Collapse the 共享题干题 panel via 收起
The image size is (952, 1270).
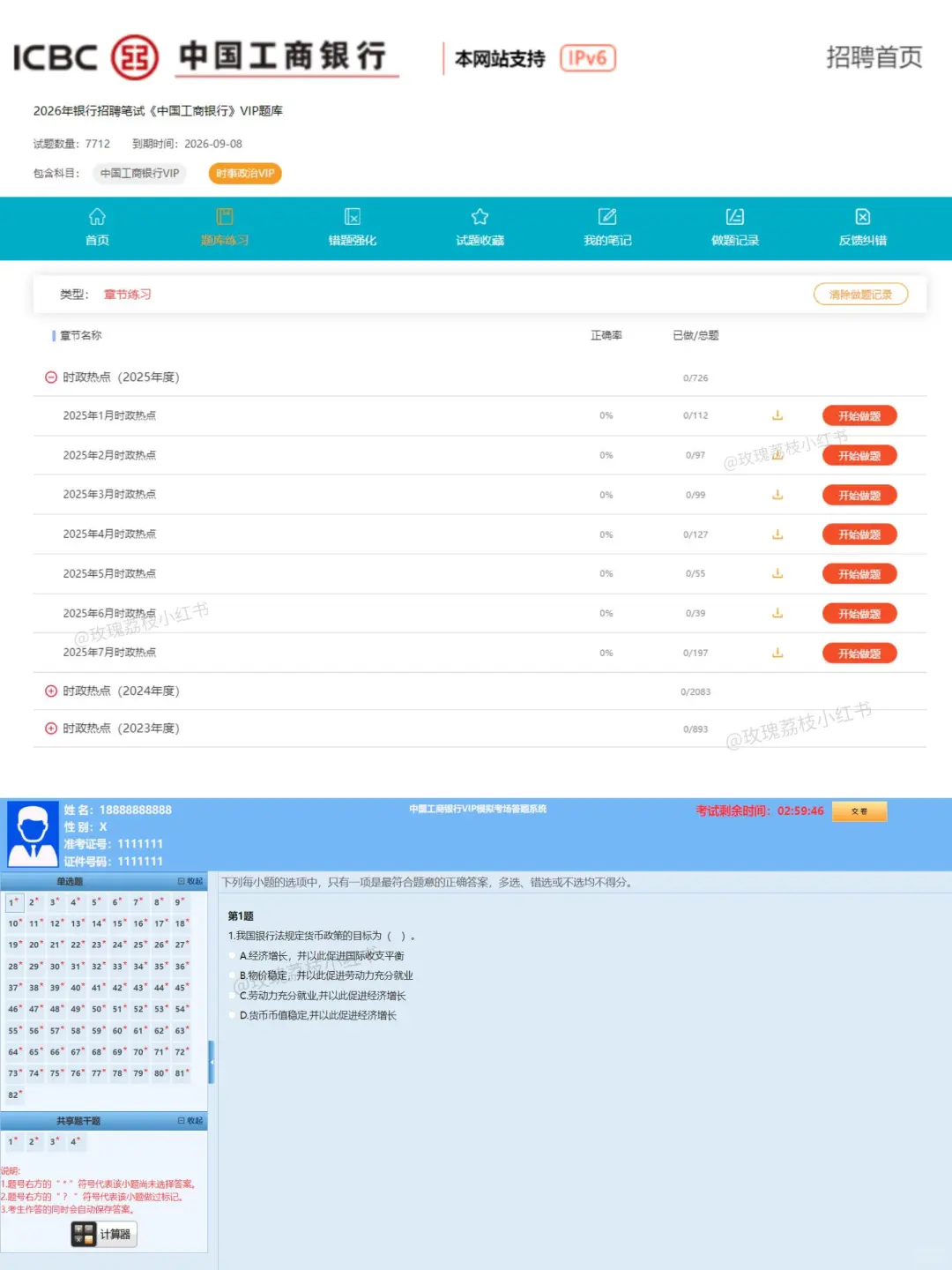(190, 1121)
